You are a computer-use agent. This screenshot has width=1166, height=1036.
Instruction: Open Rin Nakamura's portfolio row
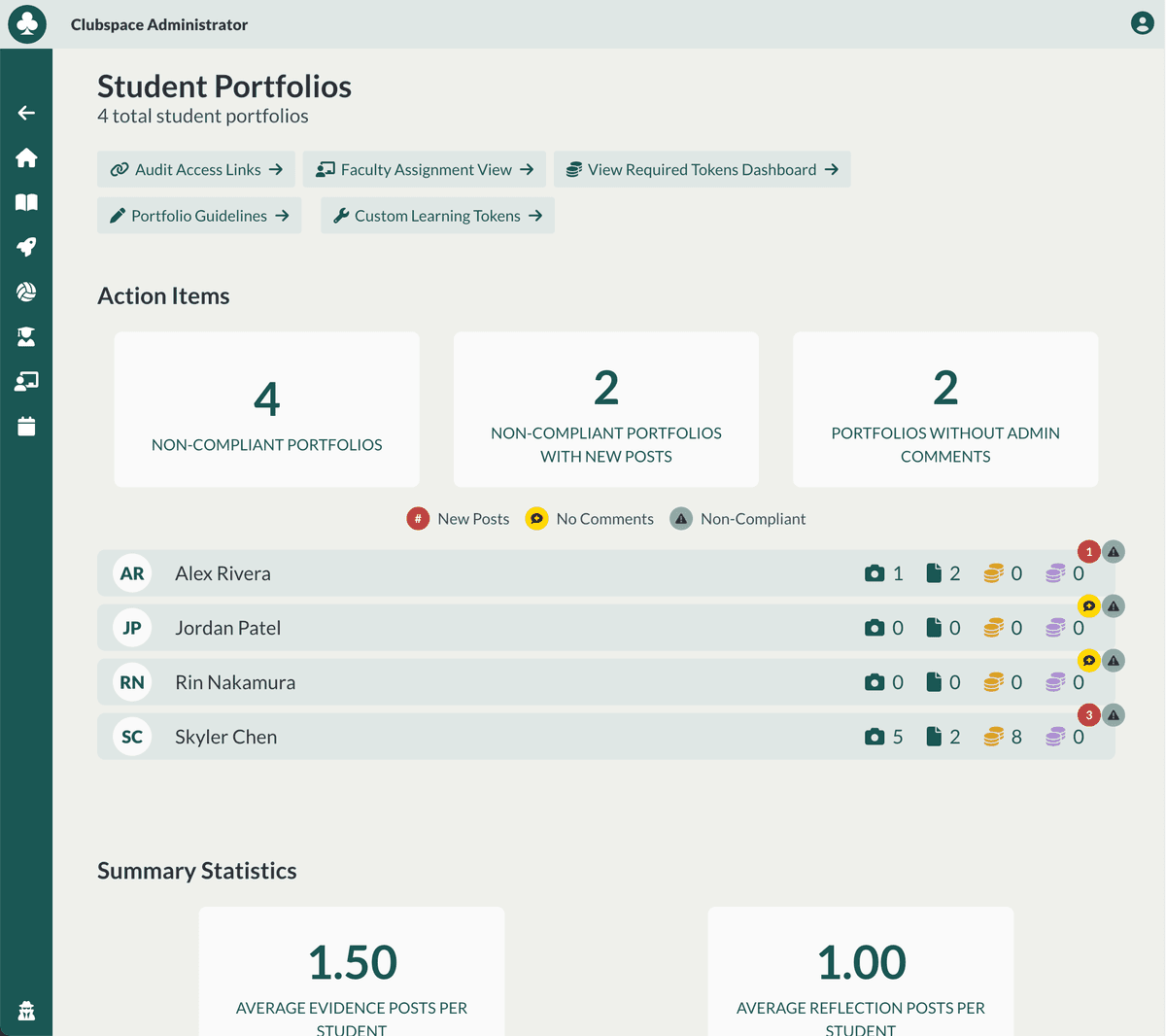pos(606,682)
